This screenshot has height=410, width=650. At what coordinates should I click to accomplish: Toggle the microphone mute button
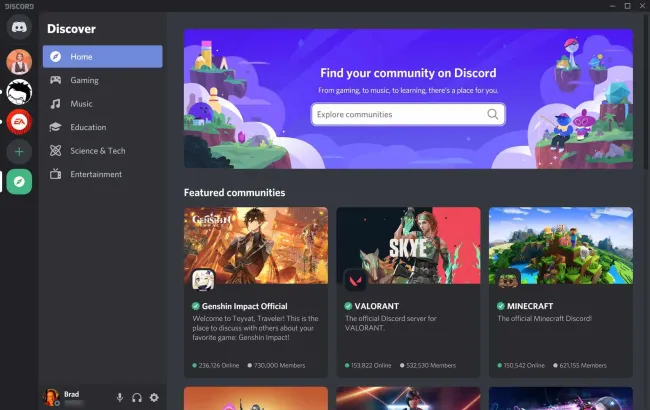click(x=119, y=398)
